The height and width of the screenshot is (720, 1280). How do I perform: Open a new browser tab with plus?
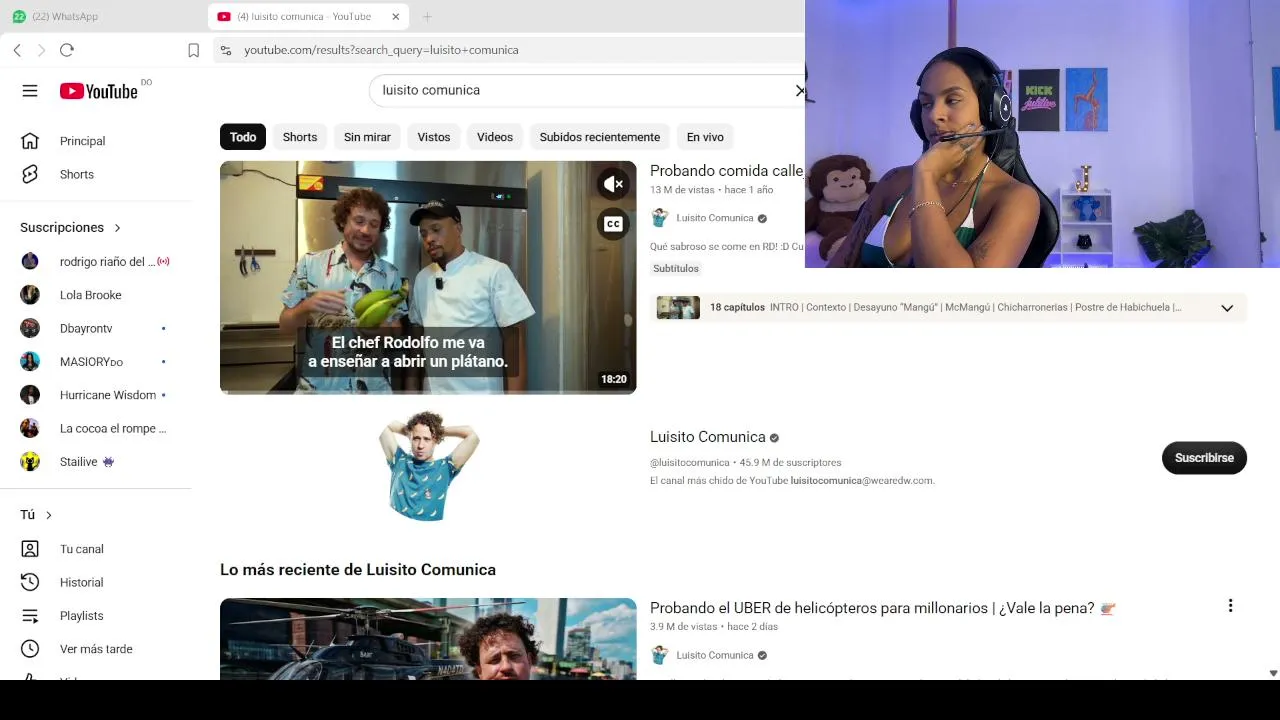coord(427,16)
